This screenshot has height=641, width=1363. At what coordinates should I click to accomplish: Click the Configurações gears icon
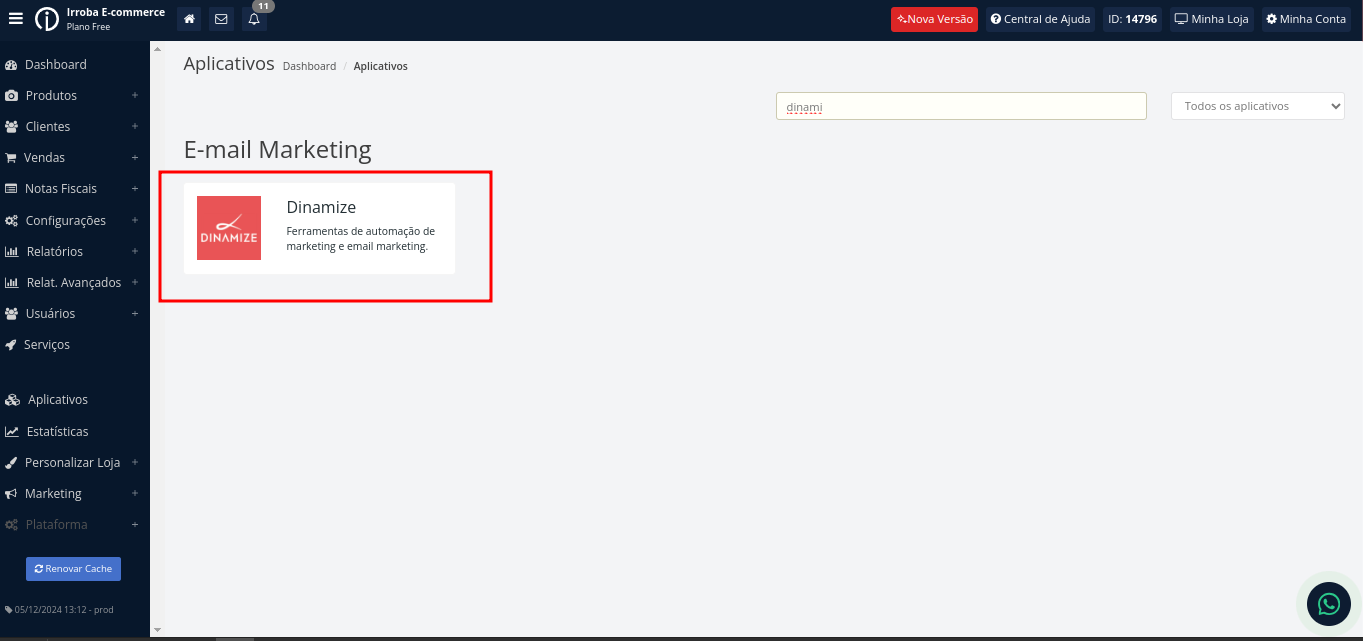pos(12,221)
